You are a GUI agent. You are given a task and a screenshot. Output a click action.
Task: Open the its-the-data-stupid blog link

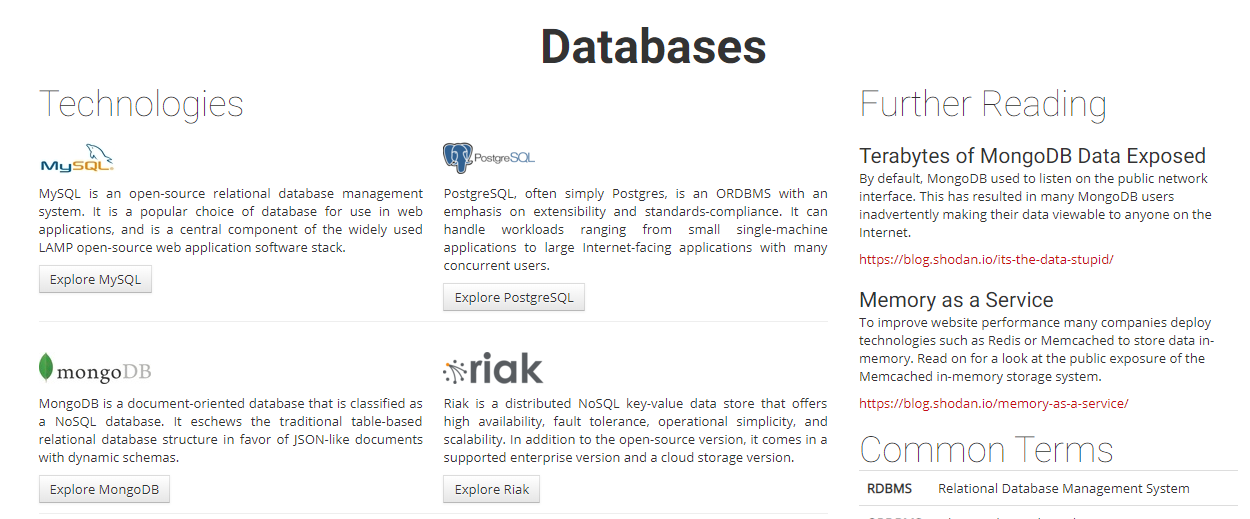click(986, 259)
